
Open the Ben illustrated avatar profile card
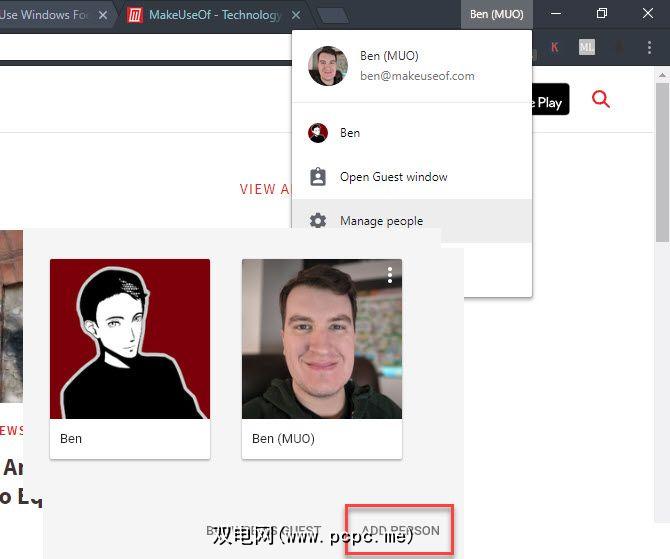[x=130, y=359]
